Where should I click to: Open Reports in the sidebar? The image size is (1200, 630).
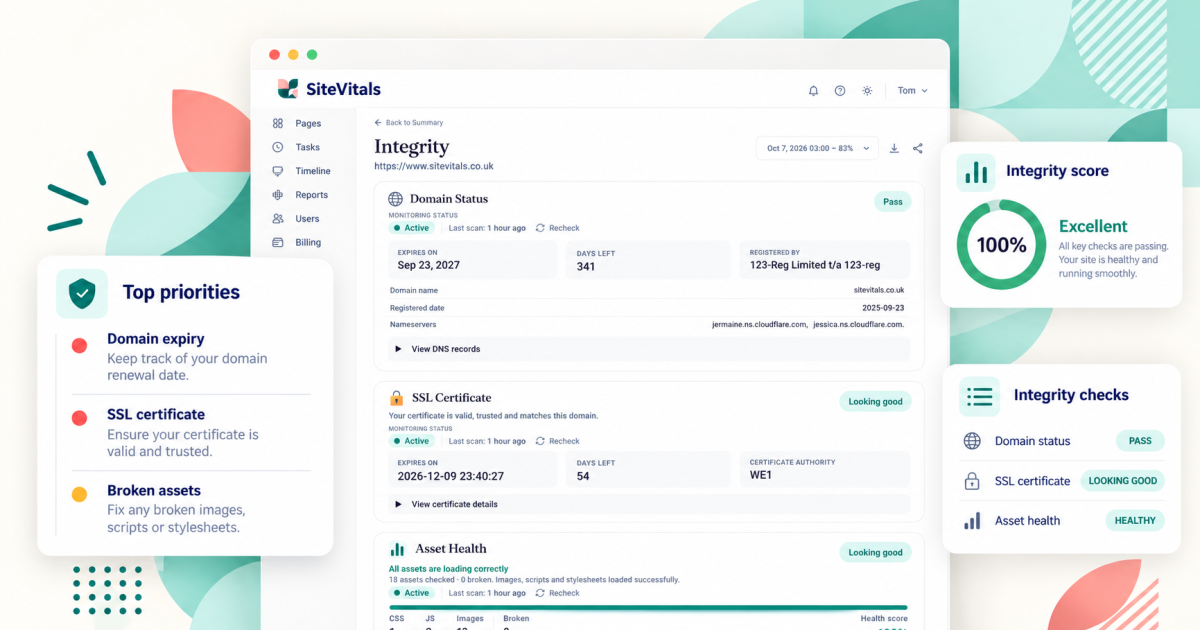pyautogui.click(x=312, y=195)
